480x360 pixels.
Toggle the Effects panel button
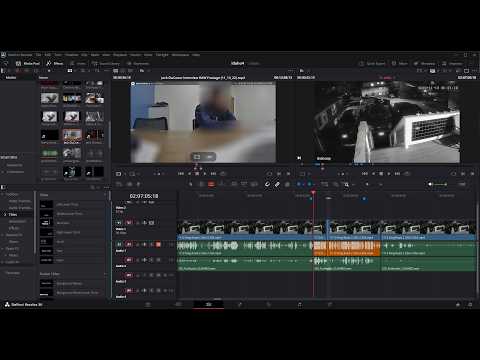(x=55, y=63)
